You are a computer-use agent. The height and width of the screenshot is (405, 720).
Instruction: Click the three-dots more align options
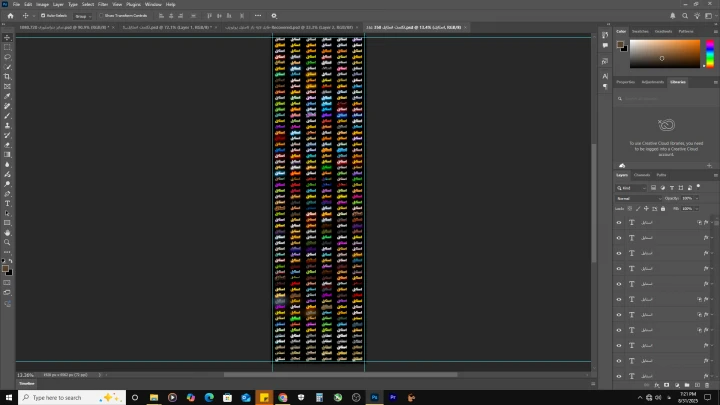(x=258, y=16)
